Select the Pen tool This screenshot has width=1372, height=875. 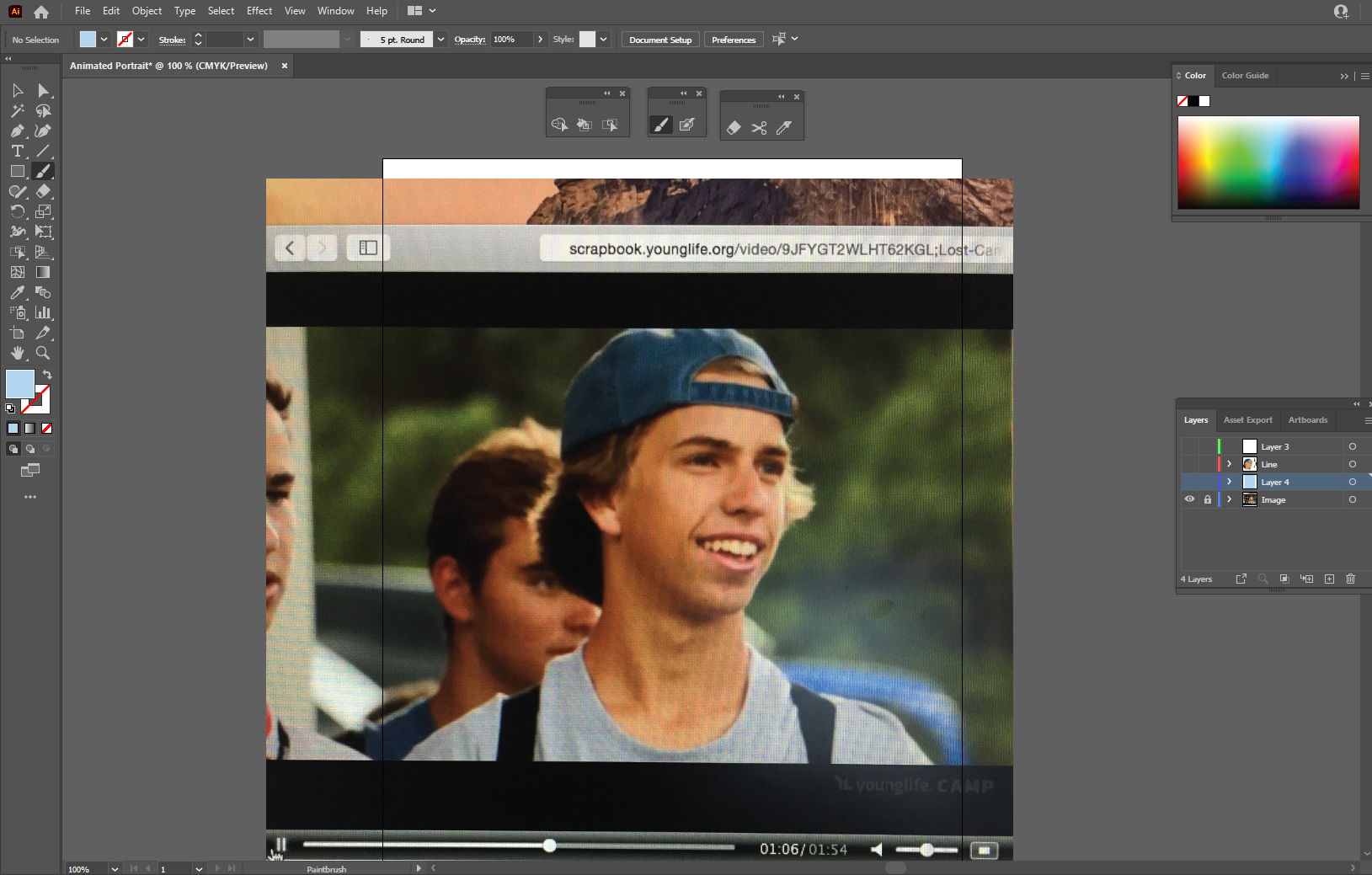[17, 131]
